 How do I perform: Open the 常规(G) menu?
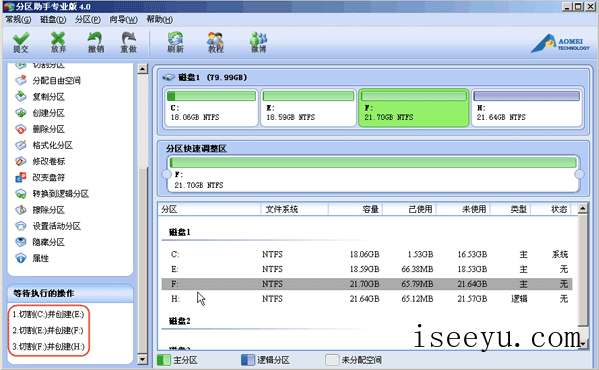[x=18, y=19]
